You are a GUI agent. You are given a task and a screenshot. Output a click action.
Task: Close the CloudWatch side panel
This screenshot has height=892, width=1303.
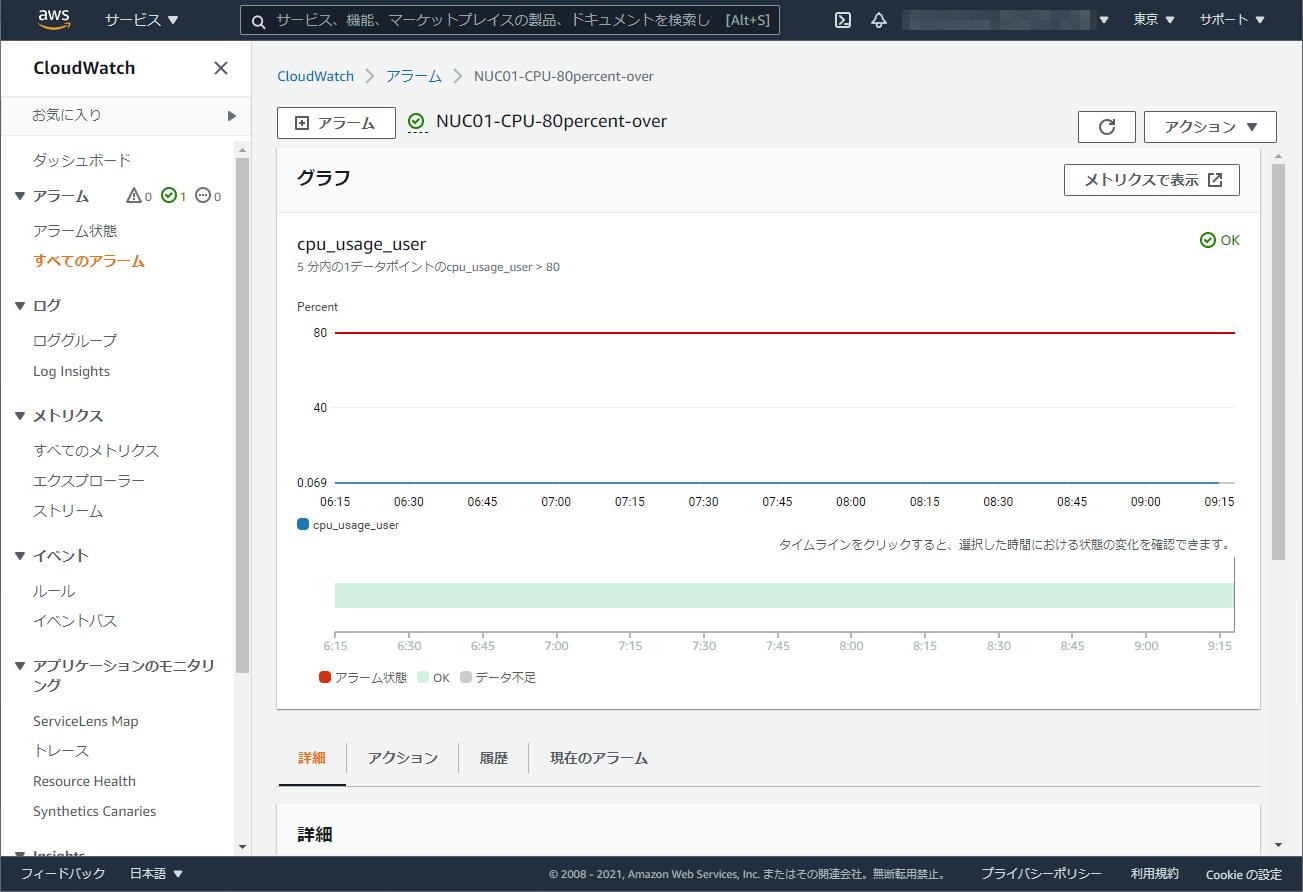(x=221, y=68)
